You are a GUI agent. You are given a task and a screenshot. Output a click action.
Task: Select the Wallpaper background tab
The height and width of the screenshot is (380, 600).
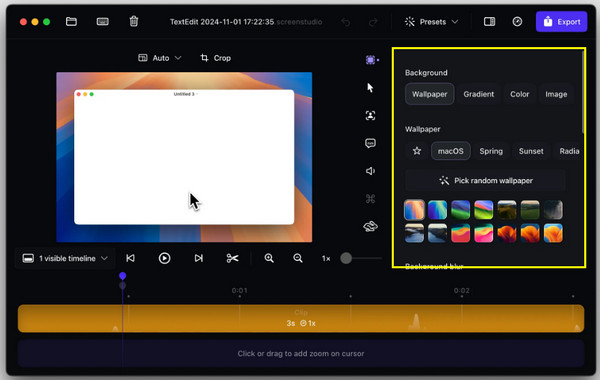click(x=429, y=94)
